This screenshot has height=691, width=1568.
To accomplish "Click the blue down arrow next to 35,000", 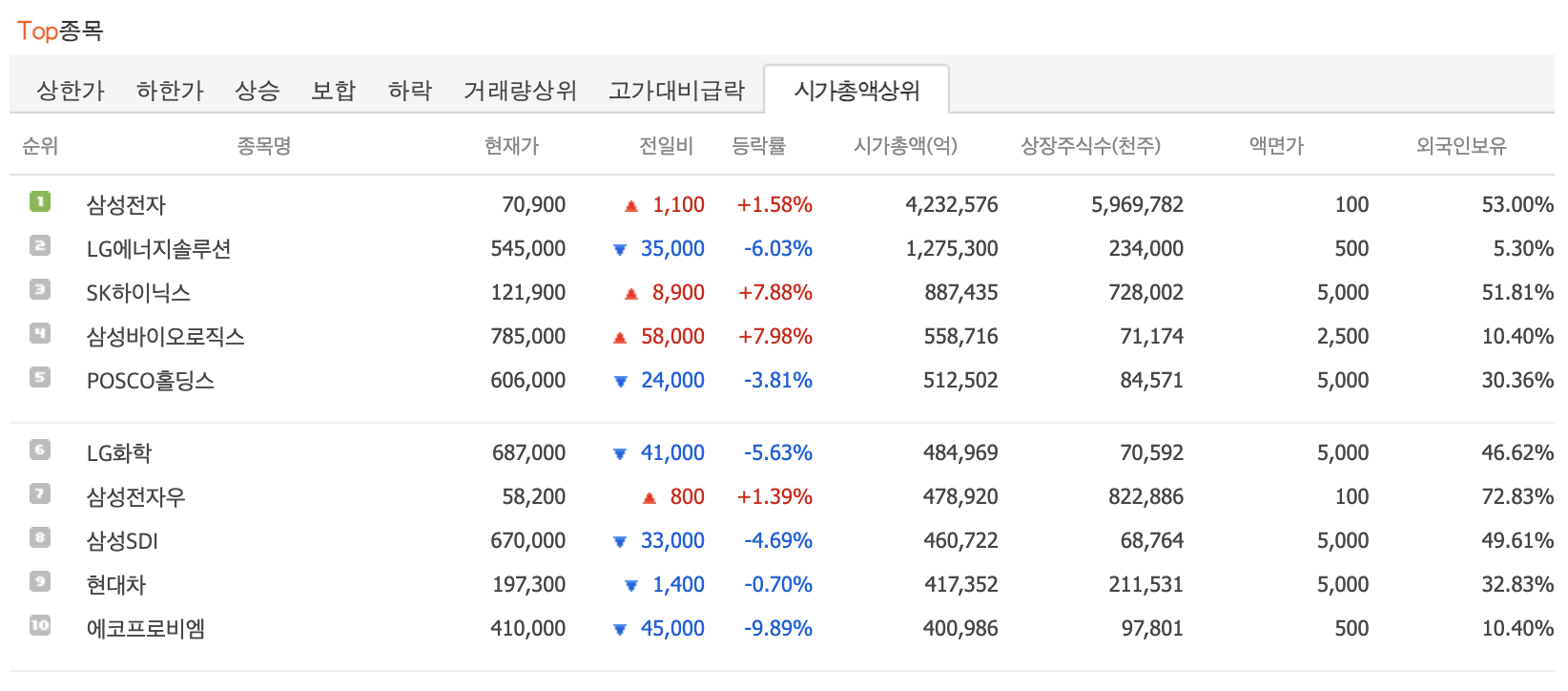I will point(619,250).
